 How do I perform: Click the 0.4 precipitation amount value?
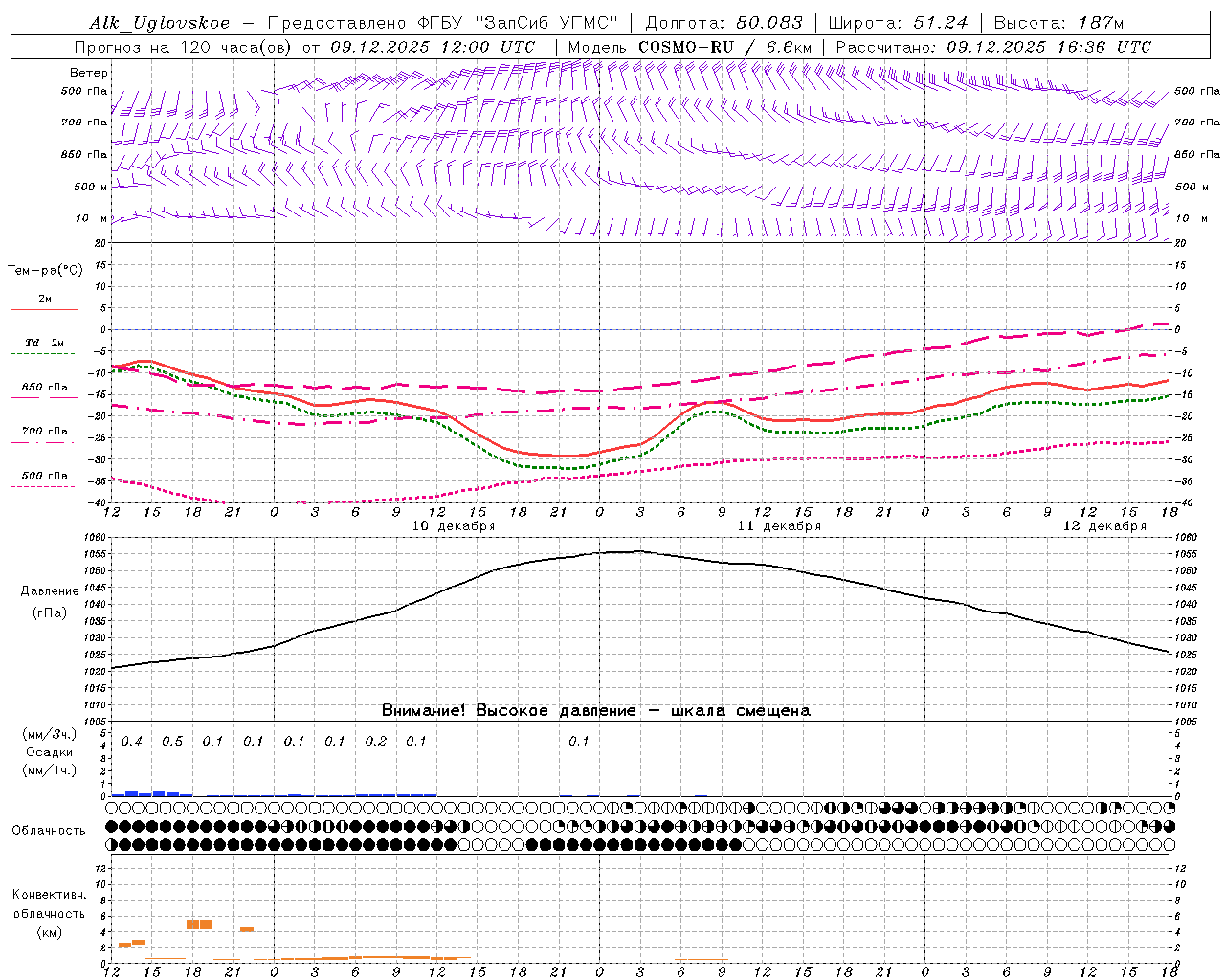pyautogui.click(x=131, y=742)
